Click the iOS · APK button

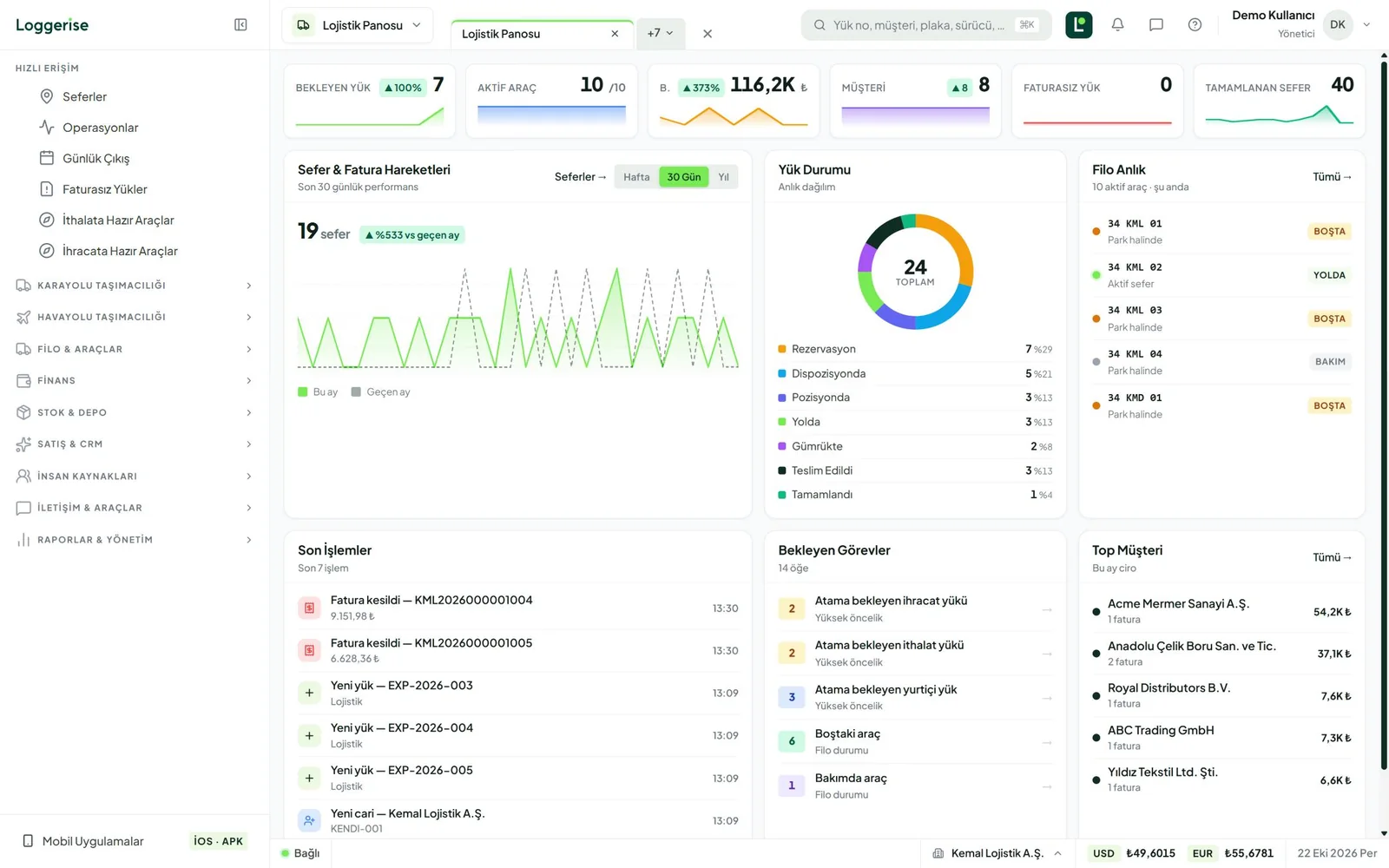point(219,841)
